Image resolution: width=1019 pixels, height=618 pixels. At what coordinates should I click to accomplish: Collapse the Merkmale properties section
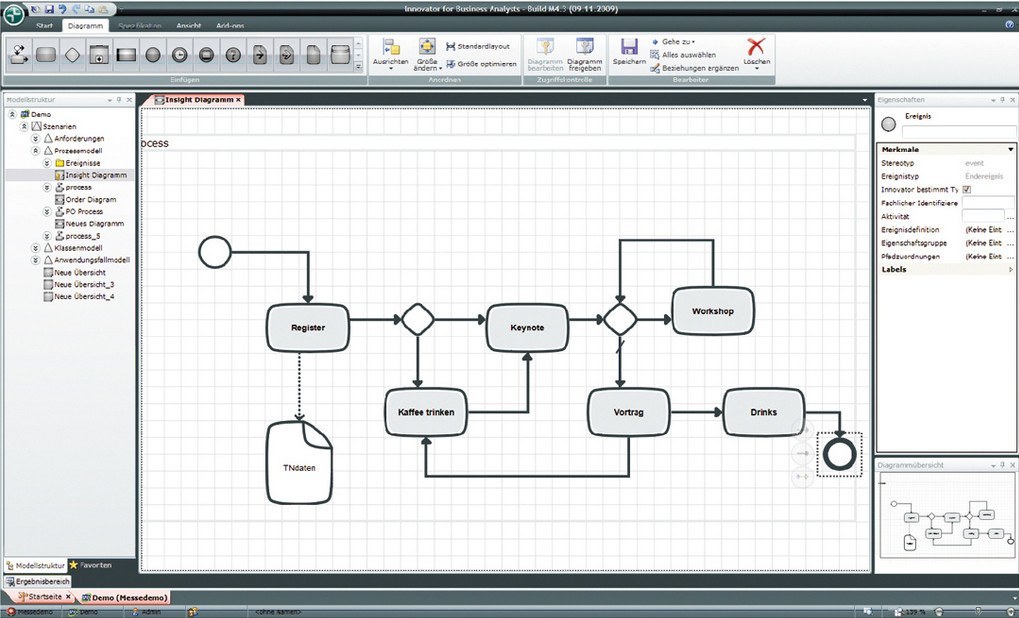1010,148
